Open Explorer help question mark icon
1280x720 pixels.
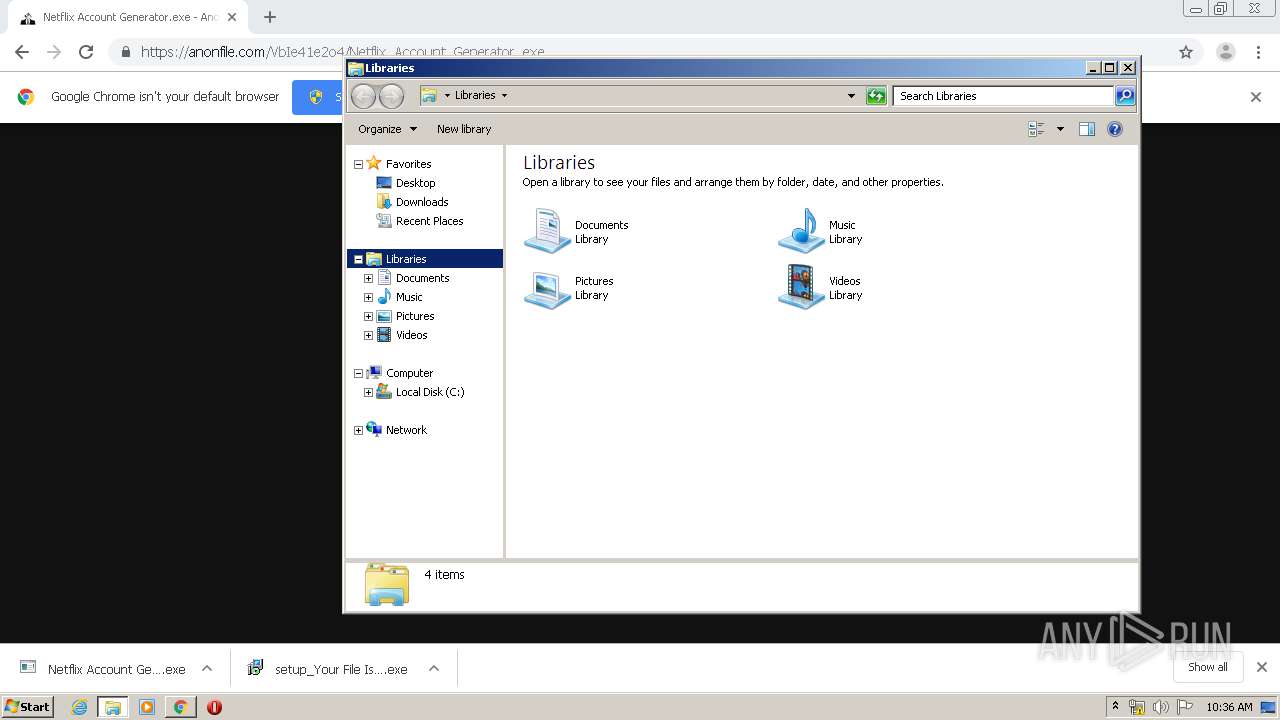1115,129
